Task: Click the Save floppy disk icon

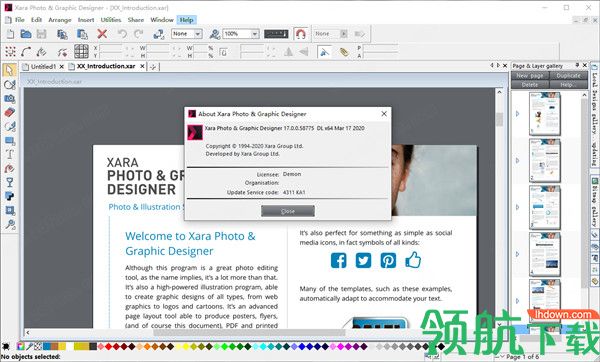Action: coord(41,34)
